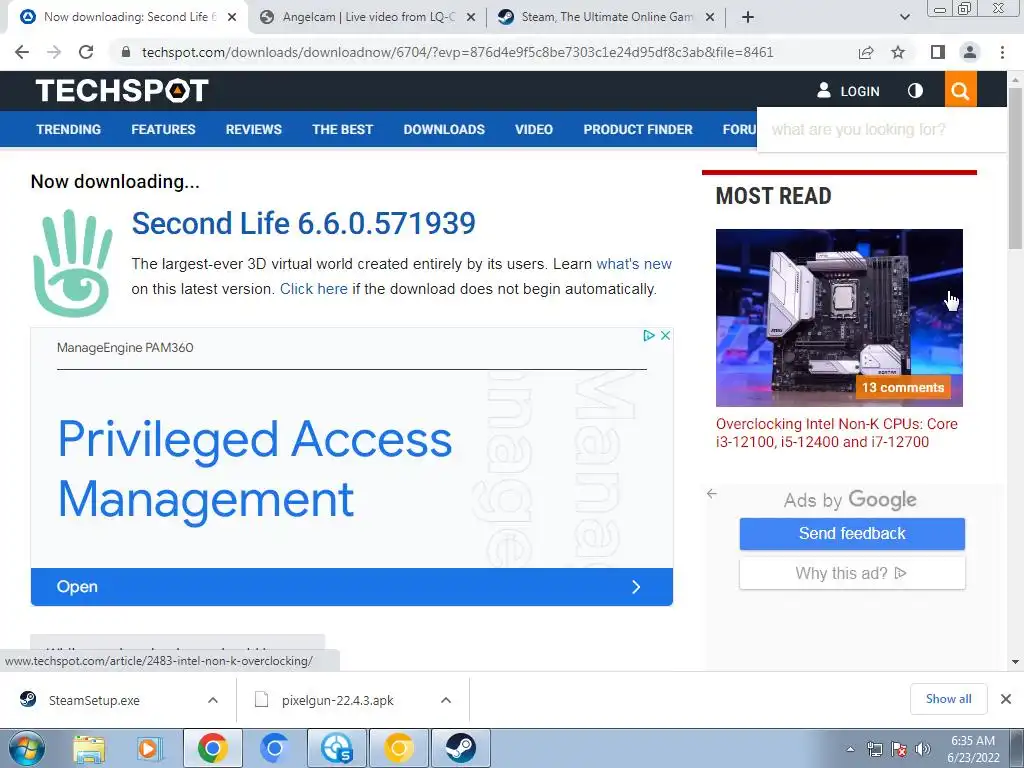Click the '13 comments' badge
This screenshot has width=1024, height=768.
click(903, 387)
